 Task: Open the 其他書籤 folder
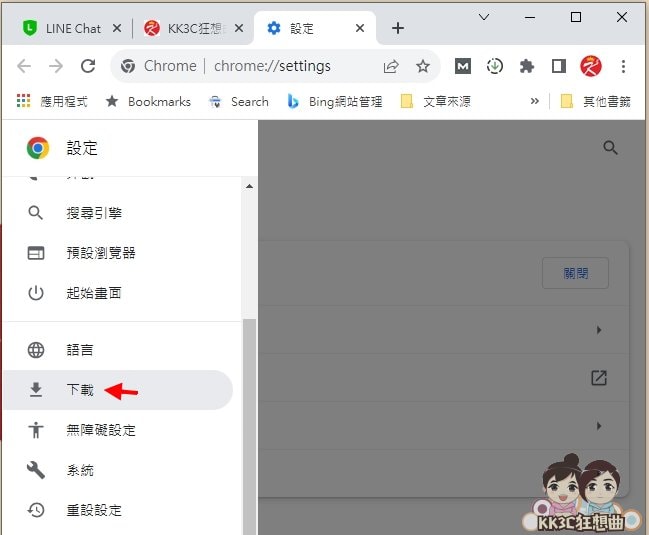point(595,101)
